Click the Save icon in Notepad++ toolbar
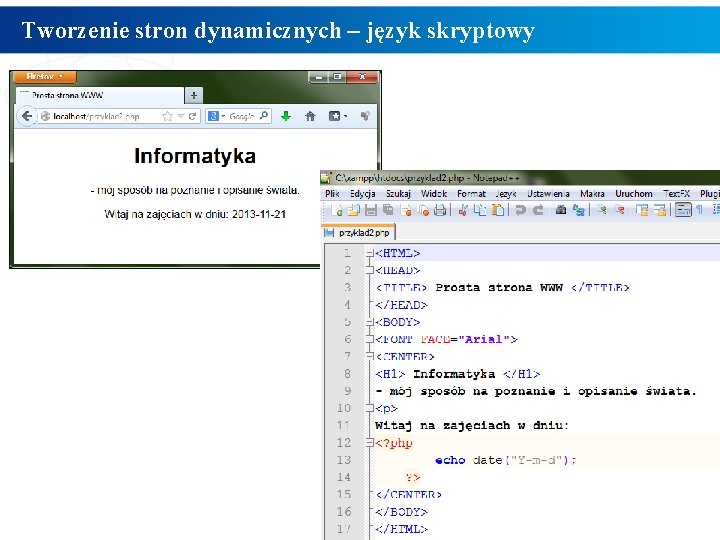The width and height of the screenshot is (720, 540). point(371,210)
